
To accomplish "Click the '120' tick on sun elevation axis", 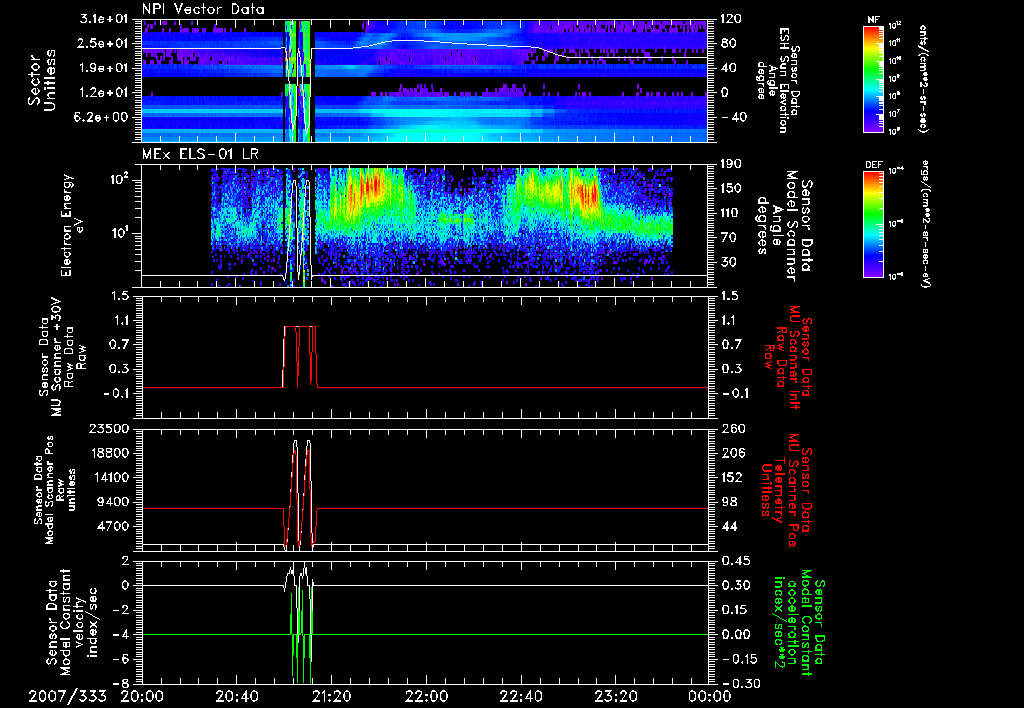I will (731, 19).
